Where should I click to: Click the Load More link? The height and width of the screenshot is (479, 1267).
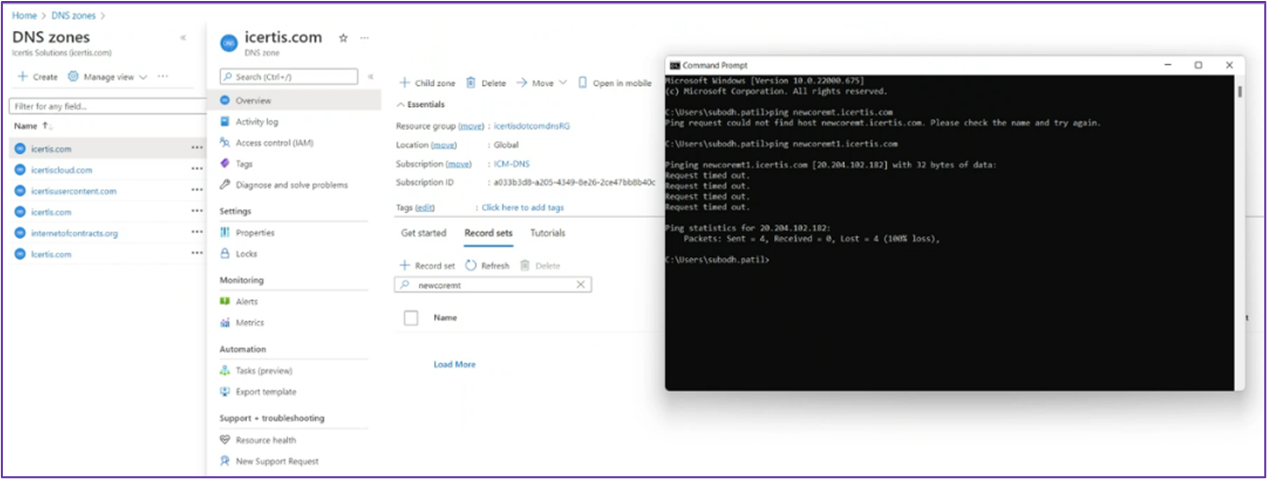pyautogui.click(x=454, y=365)
